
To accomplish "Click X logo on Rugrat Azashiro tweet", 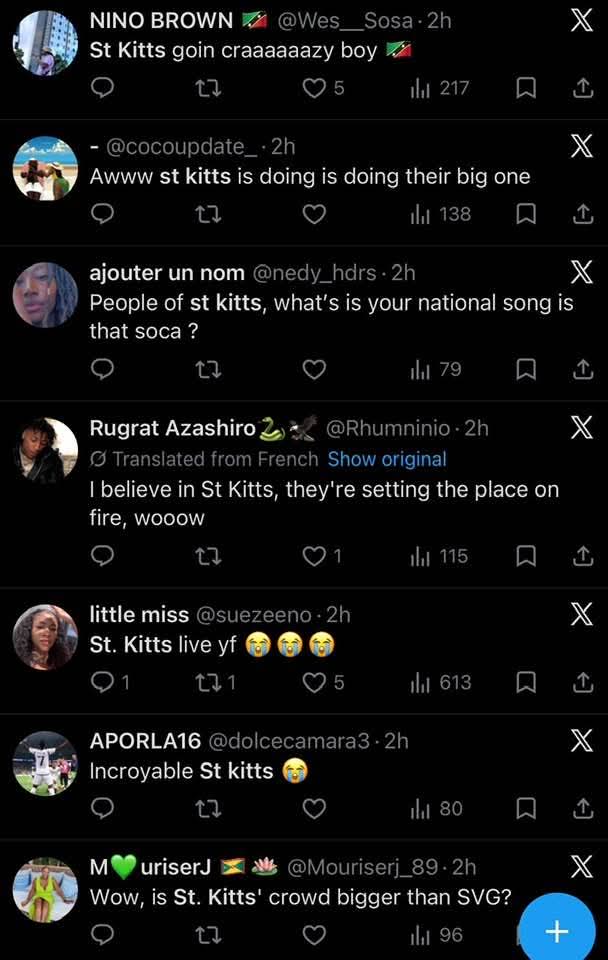I will point(581,429).
